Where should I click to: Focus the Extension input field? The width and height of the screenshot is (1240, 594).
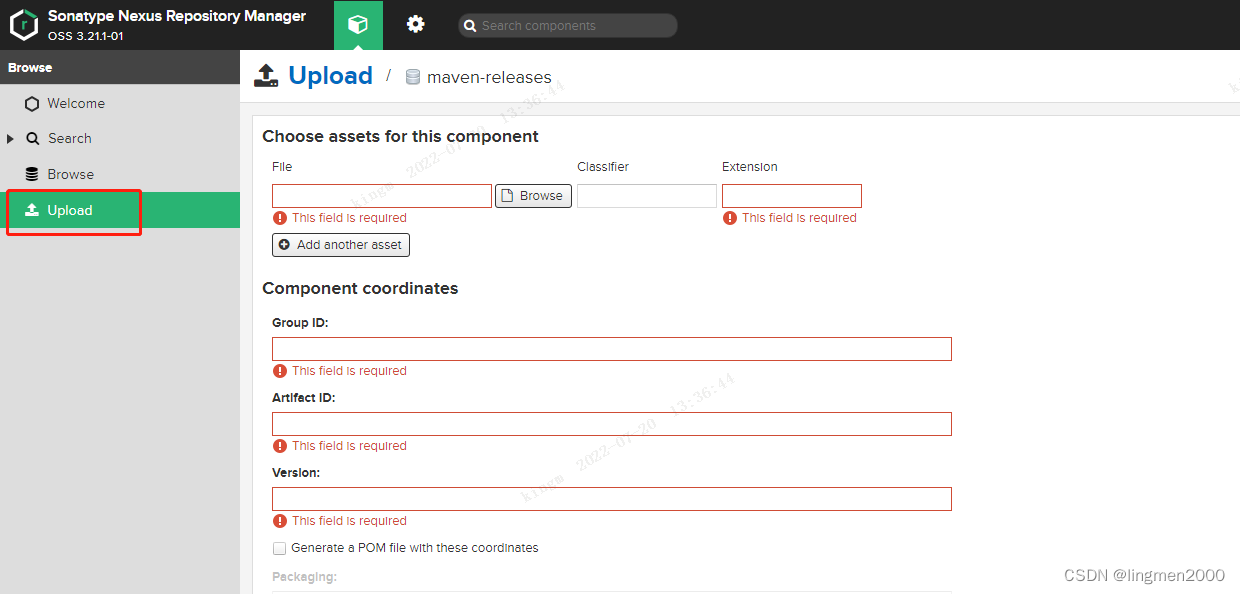point(792,196)
